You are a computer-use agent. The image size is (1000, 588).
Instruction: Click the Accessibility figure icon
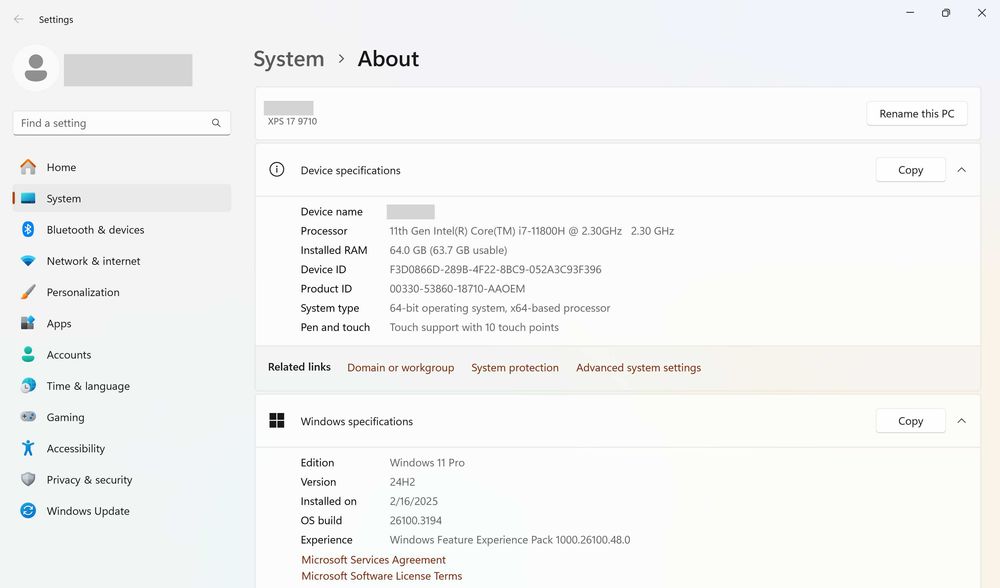click(x=28, y=448)
